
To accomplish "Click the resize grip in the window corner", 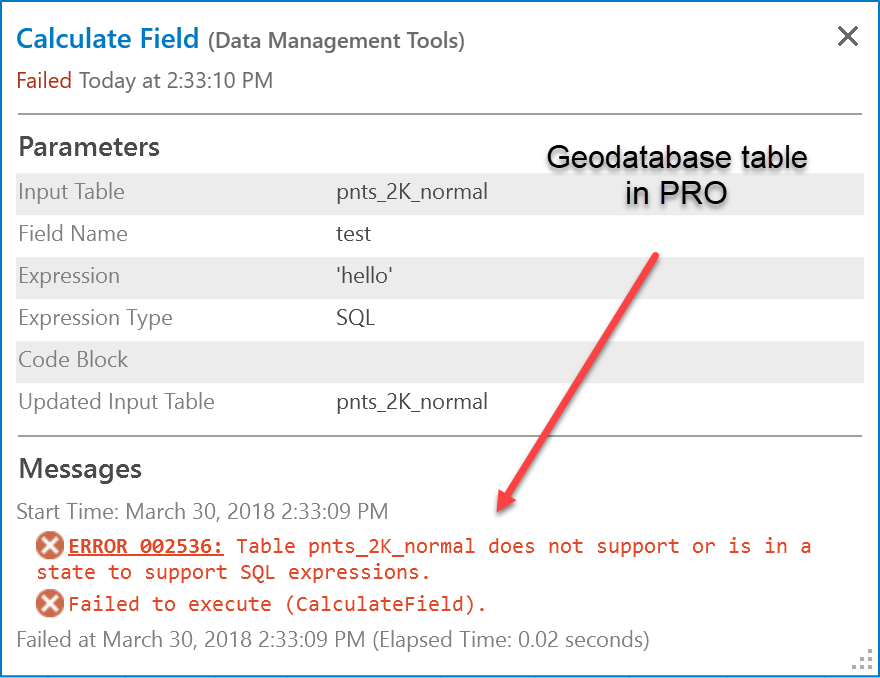I will tap(862, 661).
